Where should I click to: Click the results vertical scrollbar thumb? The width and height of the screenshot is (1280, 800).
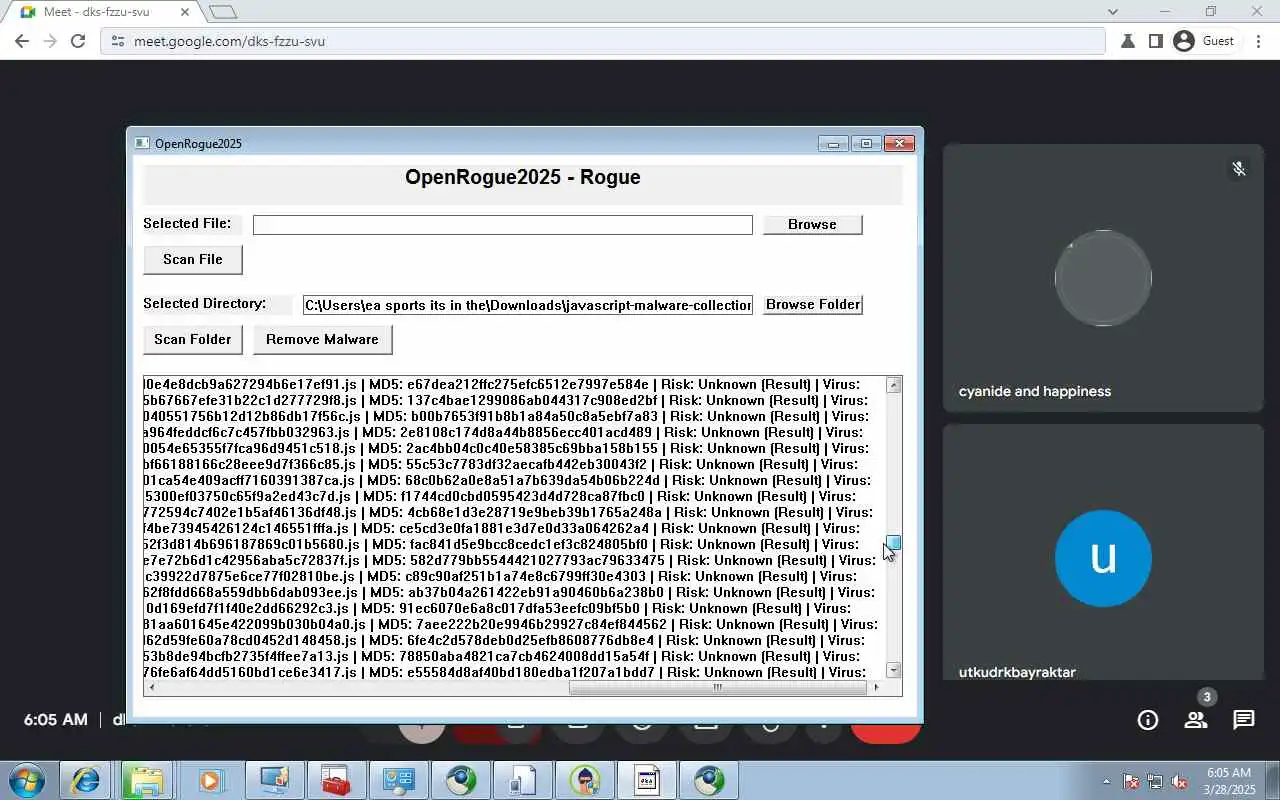point(894,543)
